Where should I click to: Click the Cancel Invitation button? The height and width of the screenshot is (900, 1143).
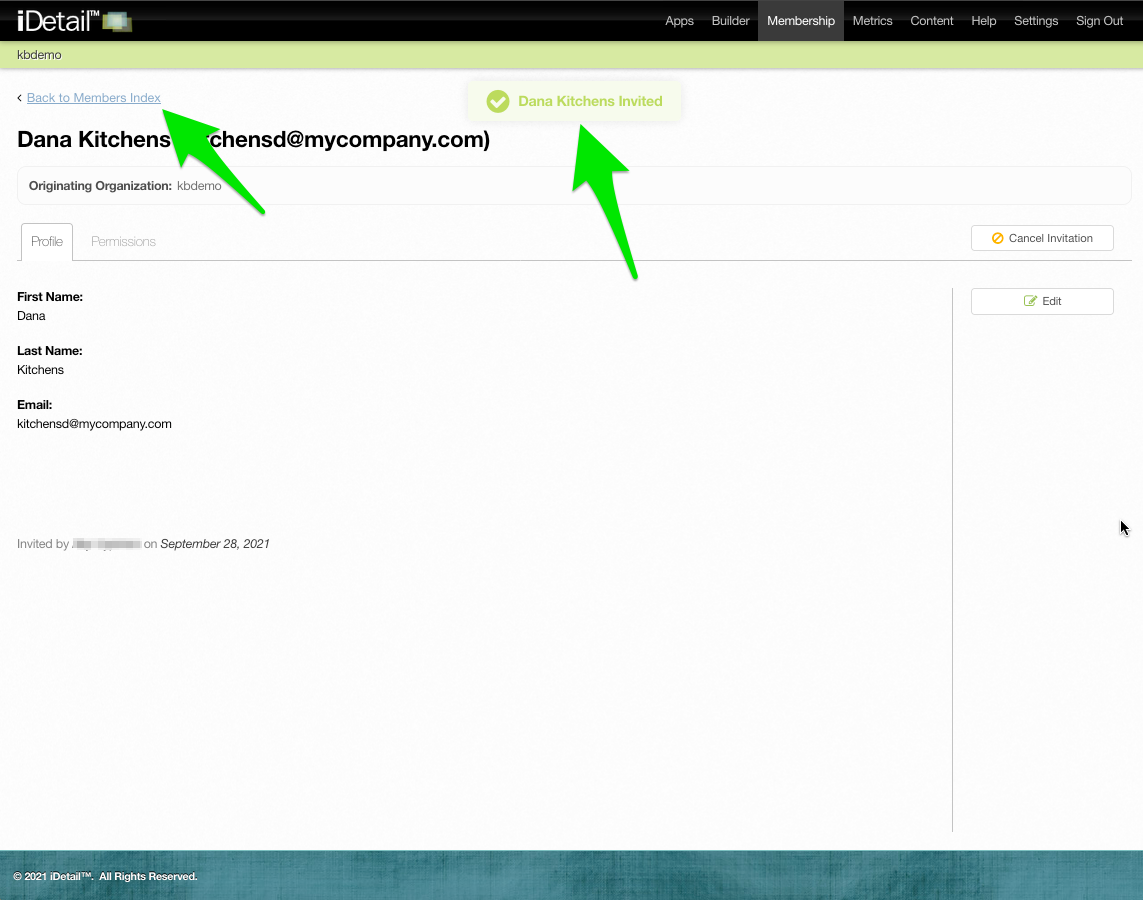[1042, 238]
